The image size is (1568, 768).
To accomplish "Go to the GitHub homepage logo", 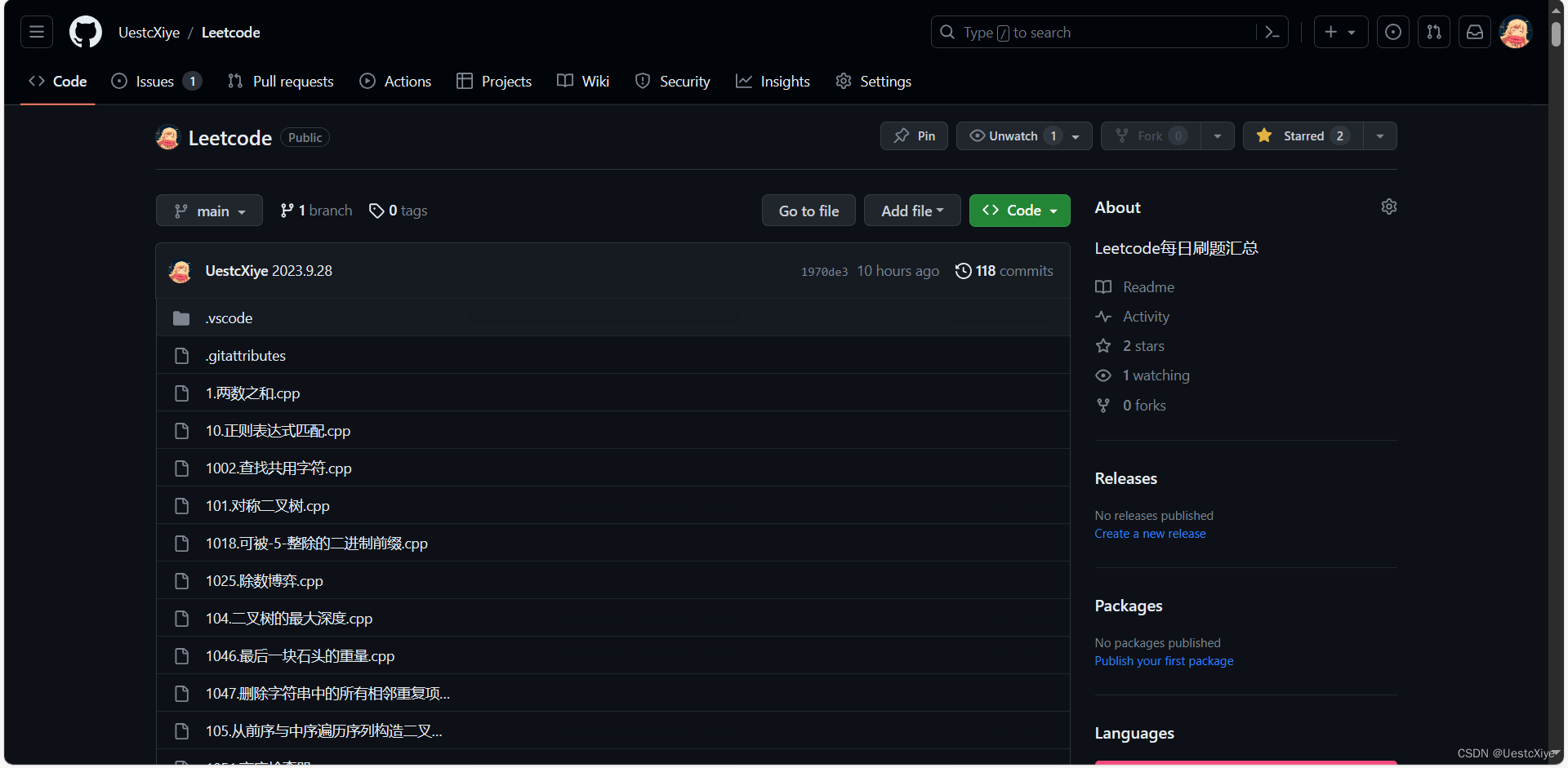I will pos(86,32).
